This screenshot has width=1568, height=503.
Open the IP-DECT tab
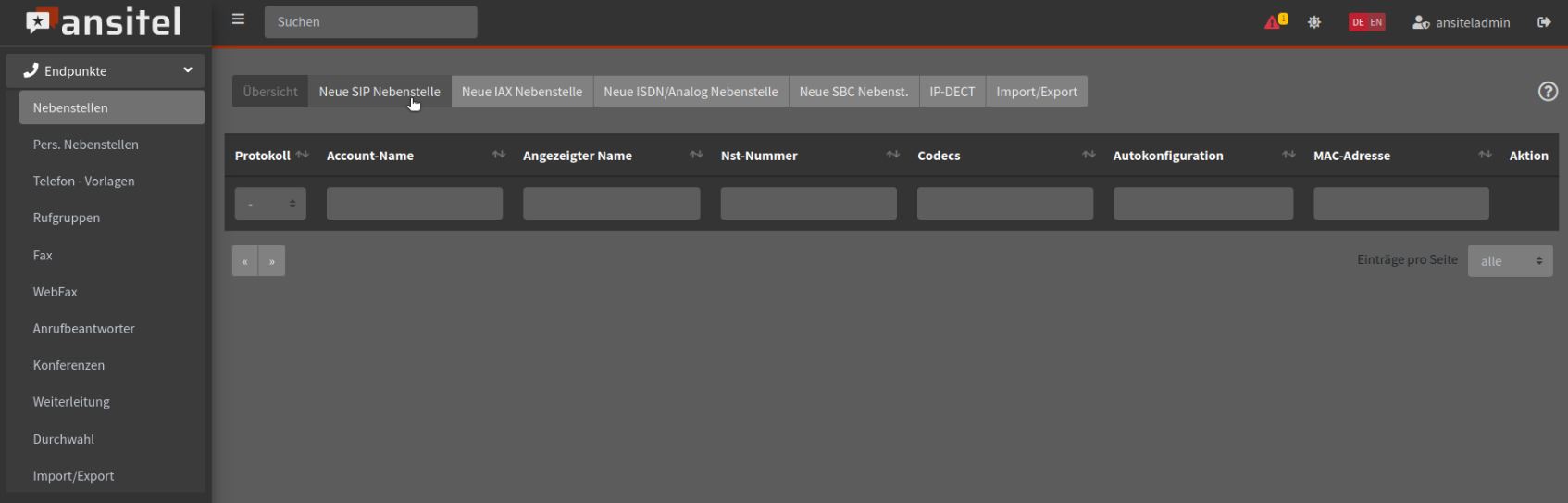click(952, 92)
